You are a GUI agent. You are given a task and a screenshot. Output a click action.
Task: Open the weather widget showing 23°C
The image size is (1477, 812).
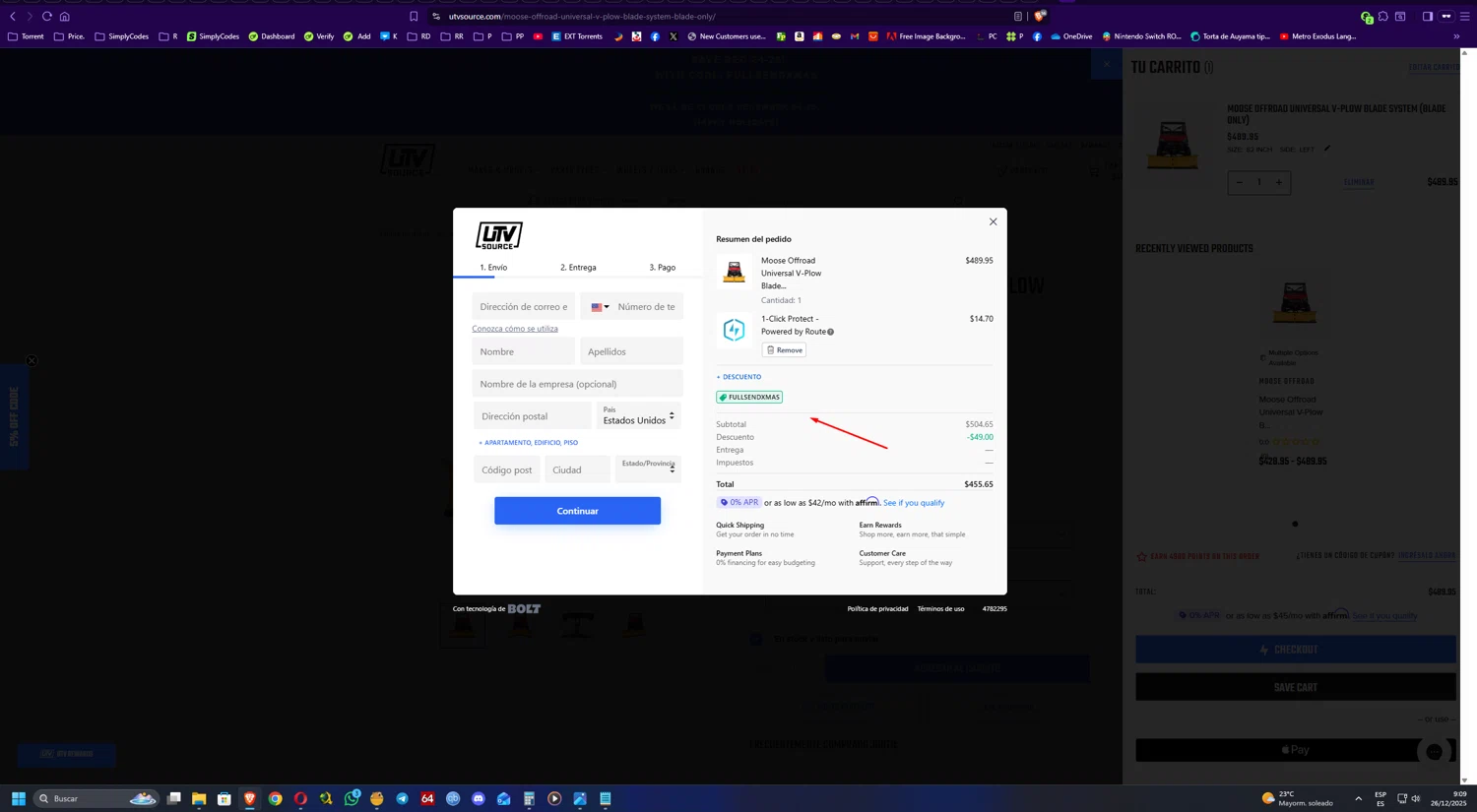[1296, 798]
